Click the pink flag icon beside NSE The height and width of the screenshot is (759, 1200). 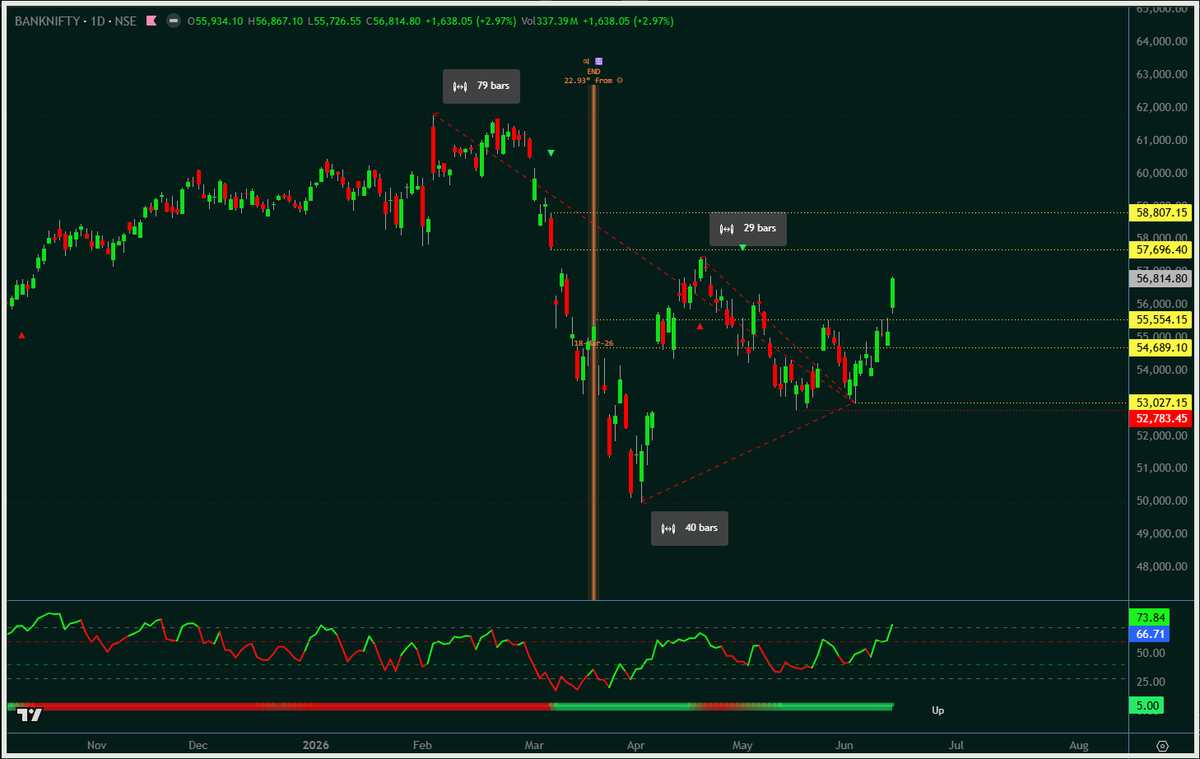click(151, 20)
